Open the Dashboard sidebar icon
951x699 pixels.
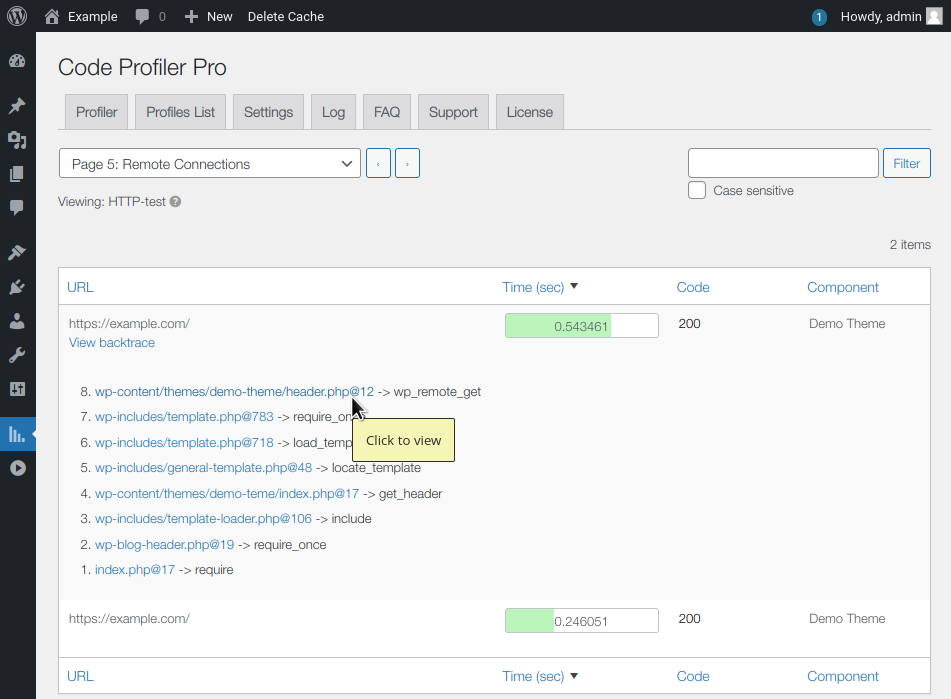[x=17, y=62]
